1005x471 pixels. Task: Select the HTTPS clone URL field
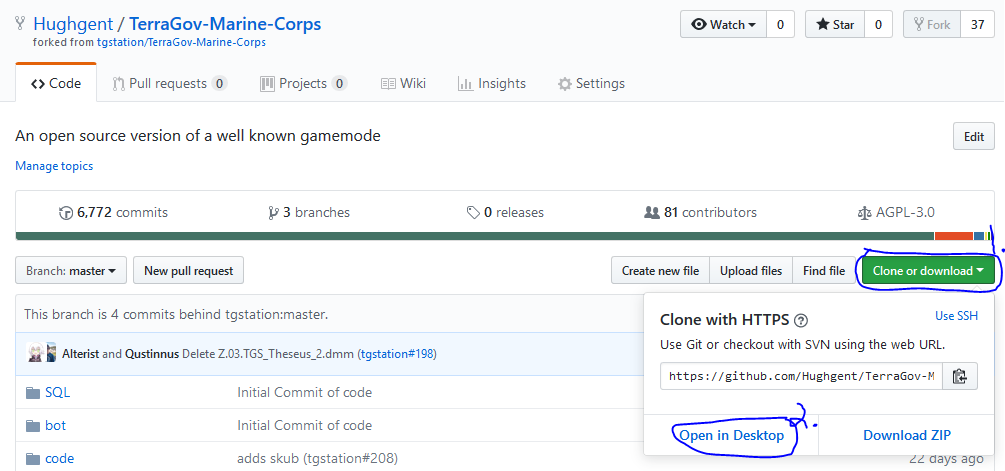(x=802, y=376)
